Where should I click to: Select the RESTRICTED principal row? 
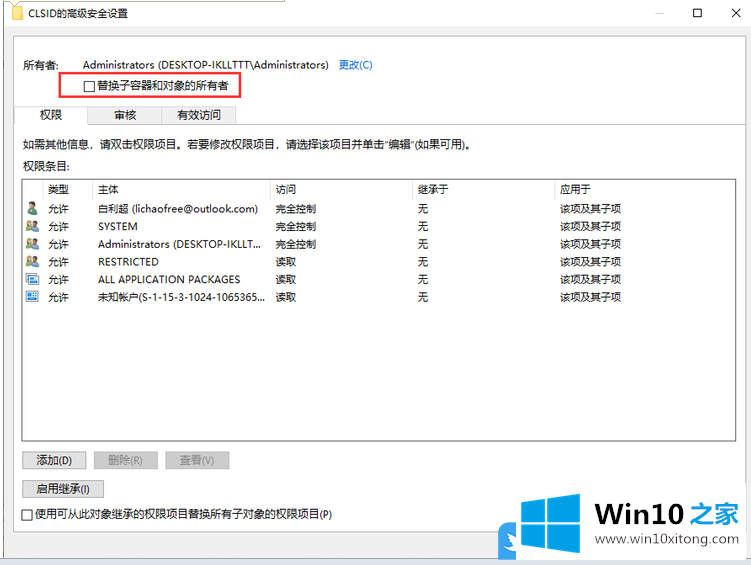click(x=128, y=262)
